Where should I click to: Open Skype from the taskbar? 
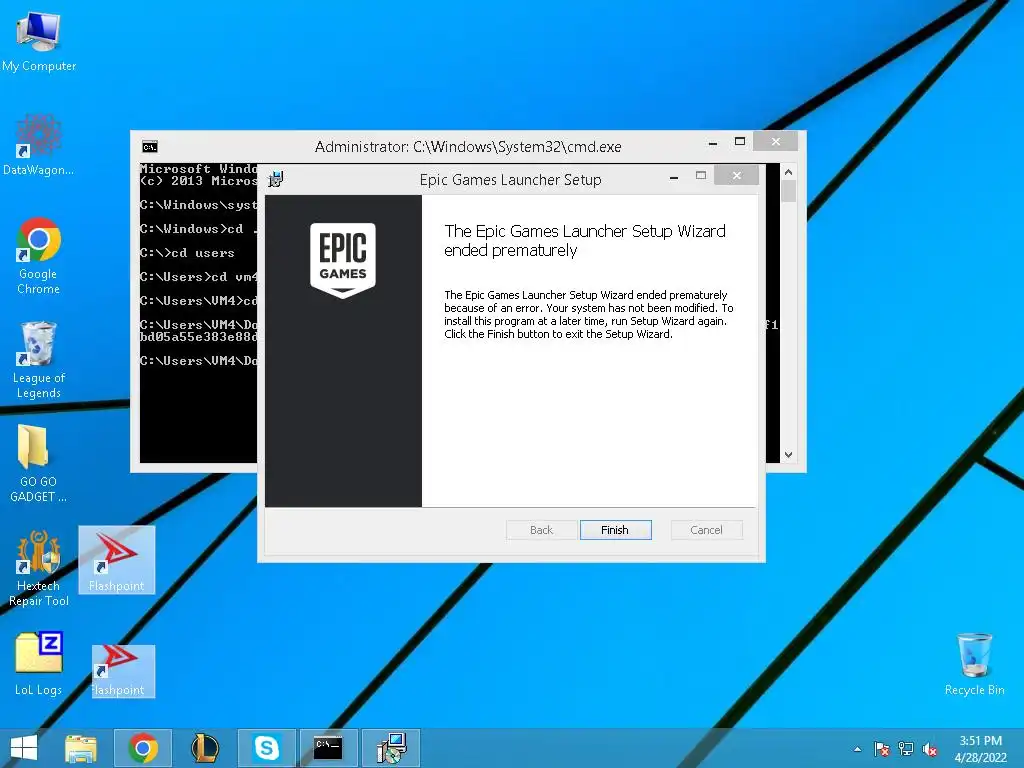(266, 748)
